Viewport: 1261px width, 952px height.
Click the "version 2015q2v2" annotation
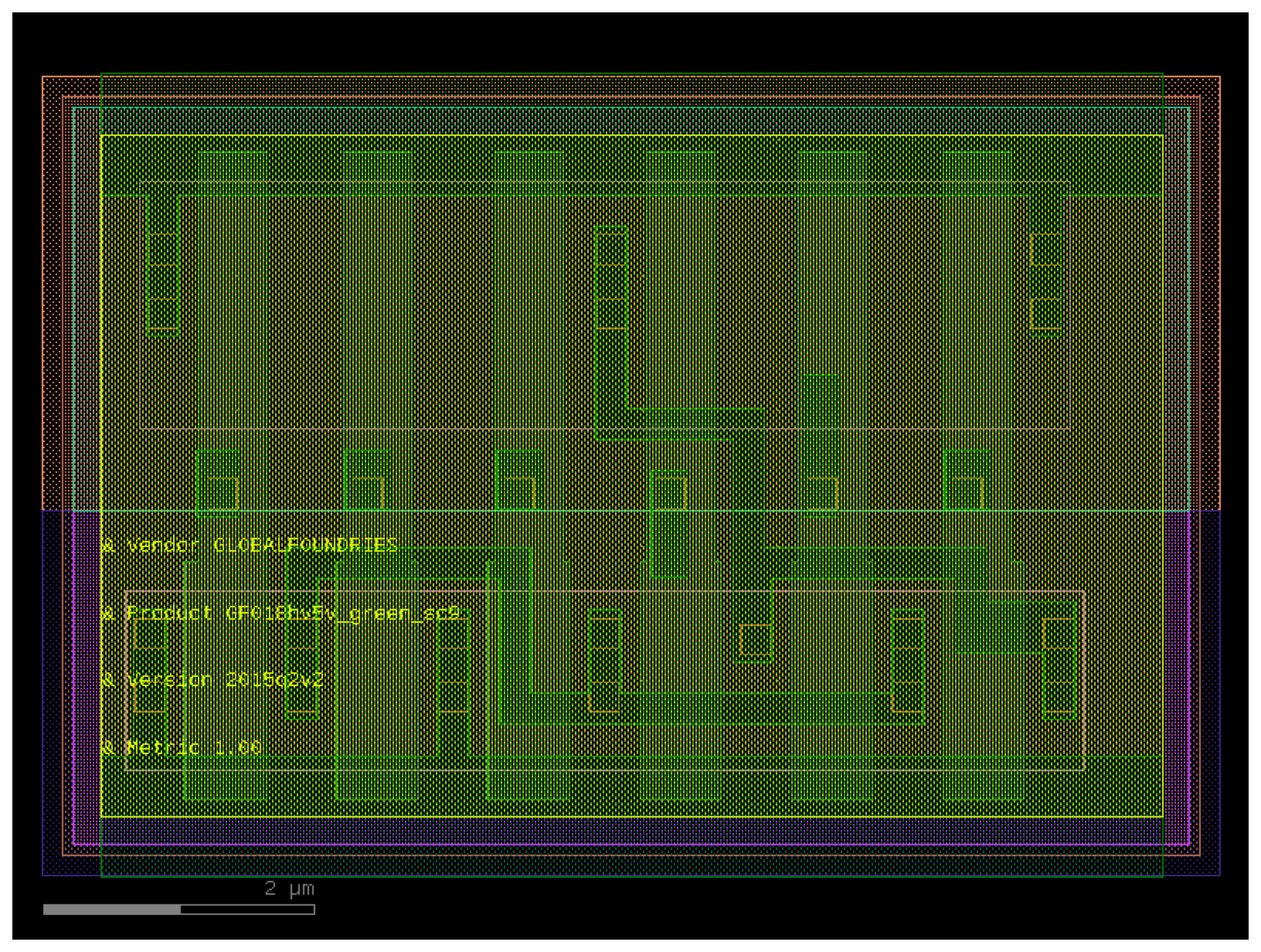tap(225, 680)
